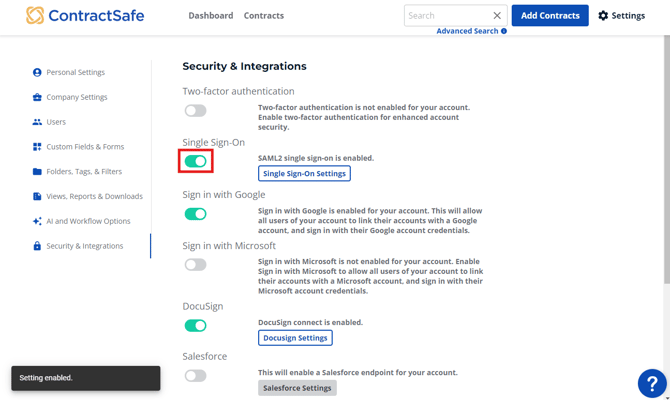
Task: Click the Personal Settings person icon
Action: [x=37, y=72]
